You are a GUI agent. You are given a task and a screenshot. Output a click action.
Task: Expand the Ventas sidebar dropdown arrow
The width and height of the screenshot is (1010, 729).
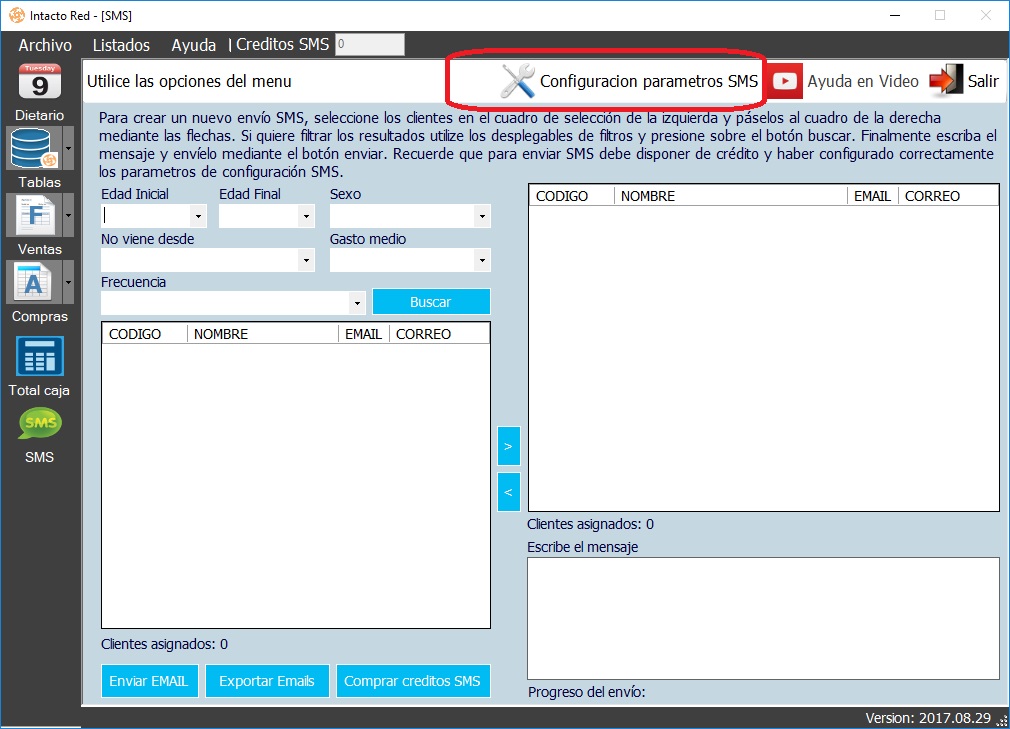pyautogui.click(x=68, y=215)
